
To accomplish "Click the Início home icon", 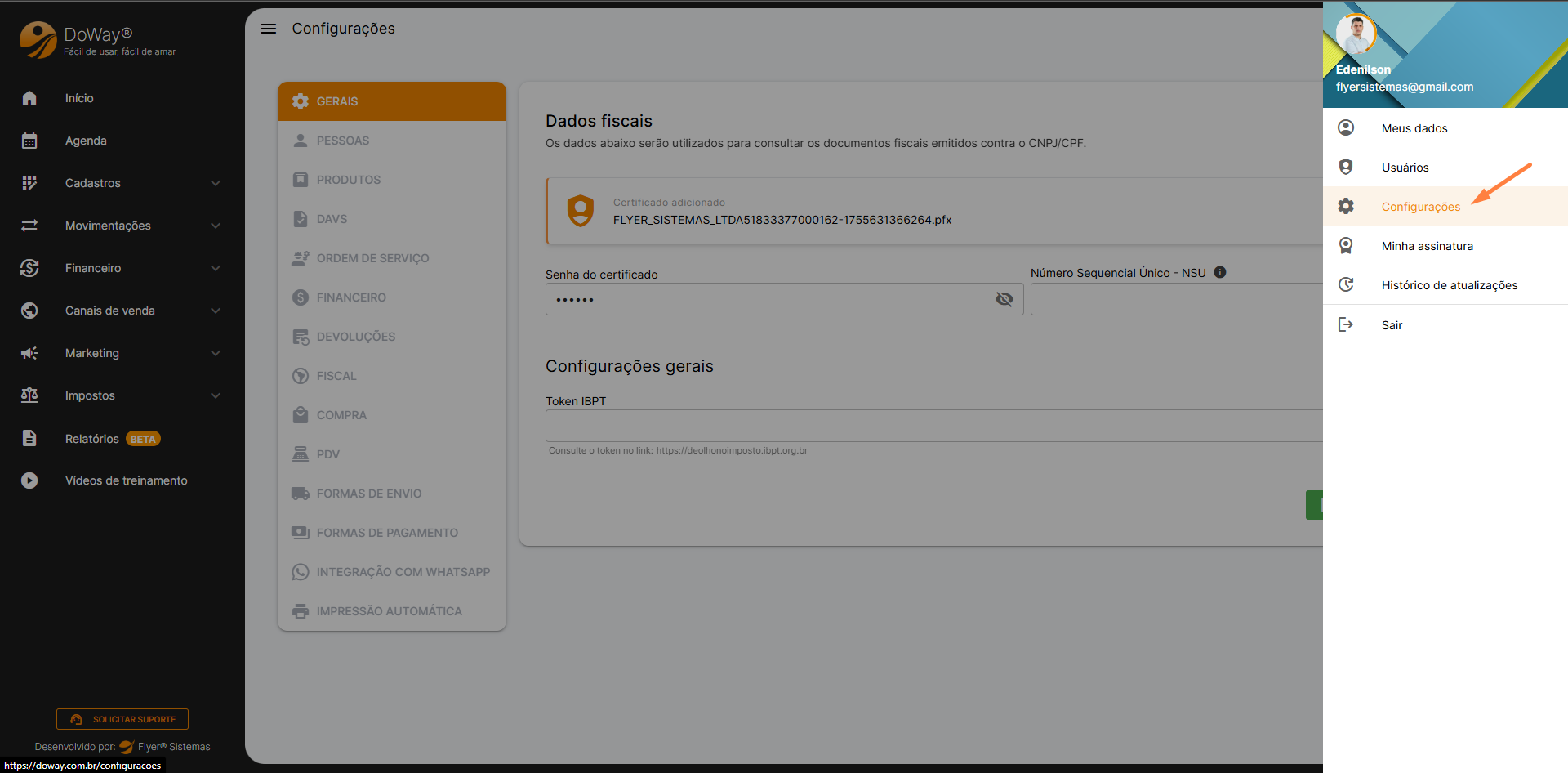I will pyautogui.click(x=29, y=98).
